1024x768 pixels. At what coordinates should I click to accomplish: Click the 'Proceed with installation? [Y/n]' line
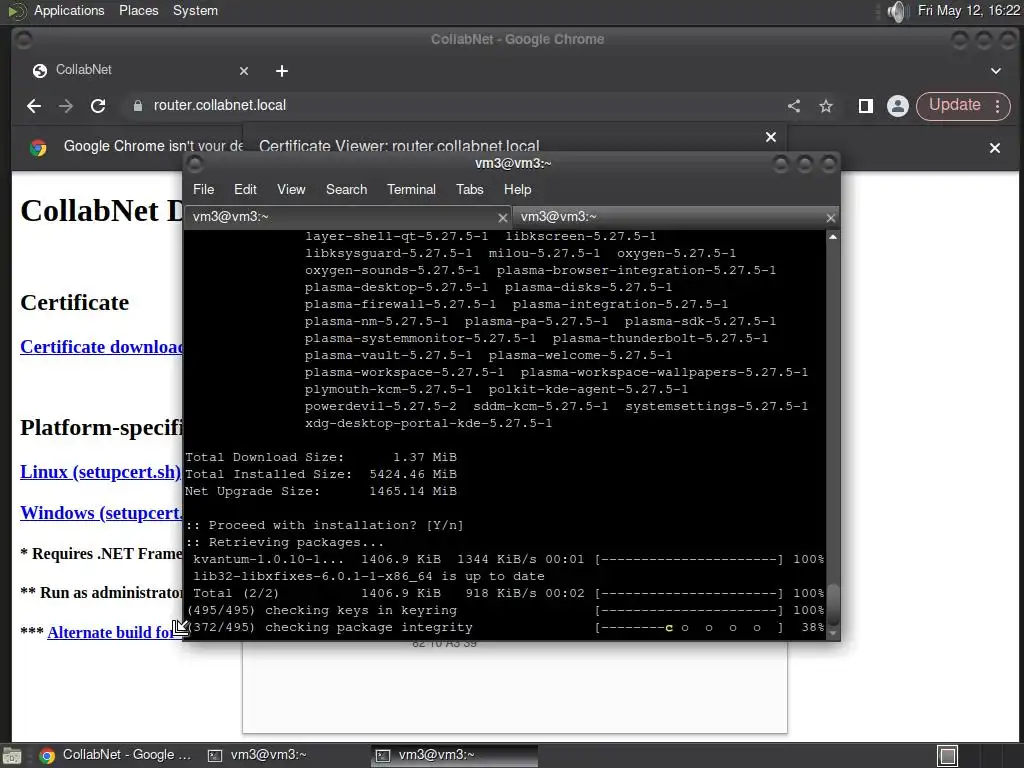point(324,525)
